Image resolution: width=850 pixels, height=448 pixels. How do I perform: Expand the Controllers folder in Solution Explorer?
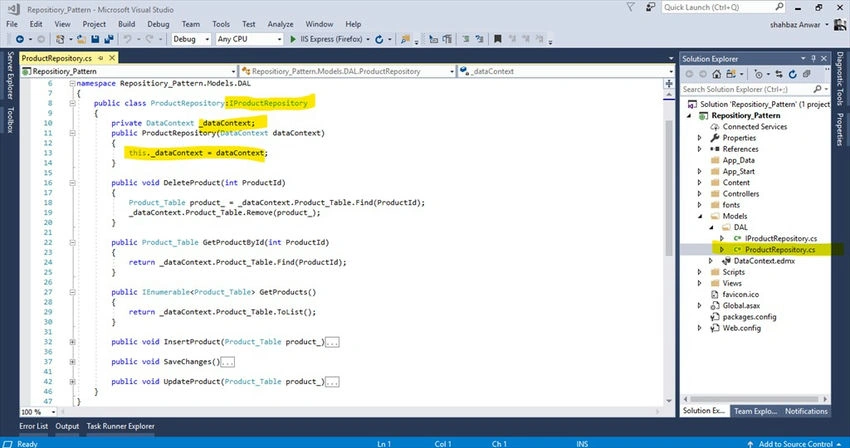(699, 194)
